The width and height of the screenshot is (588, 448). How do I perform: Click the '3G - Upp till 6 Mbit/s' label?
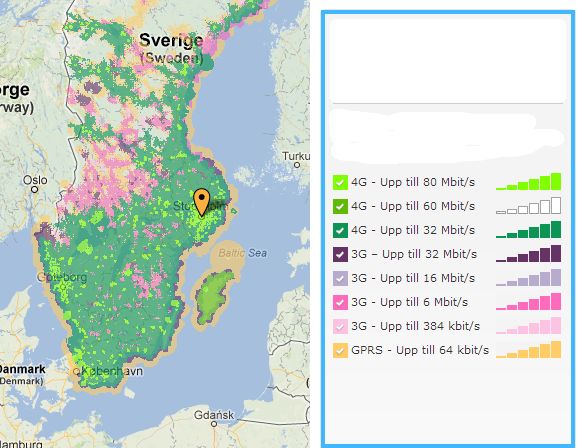pyautogui.click(x=410, y=302)
